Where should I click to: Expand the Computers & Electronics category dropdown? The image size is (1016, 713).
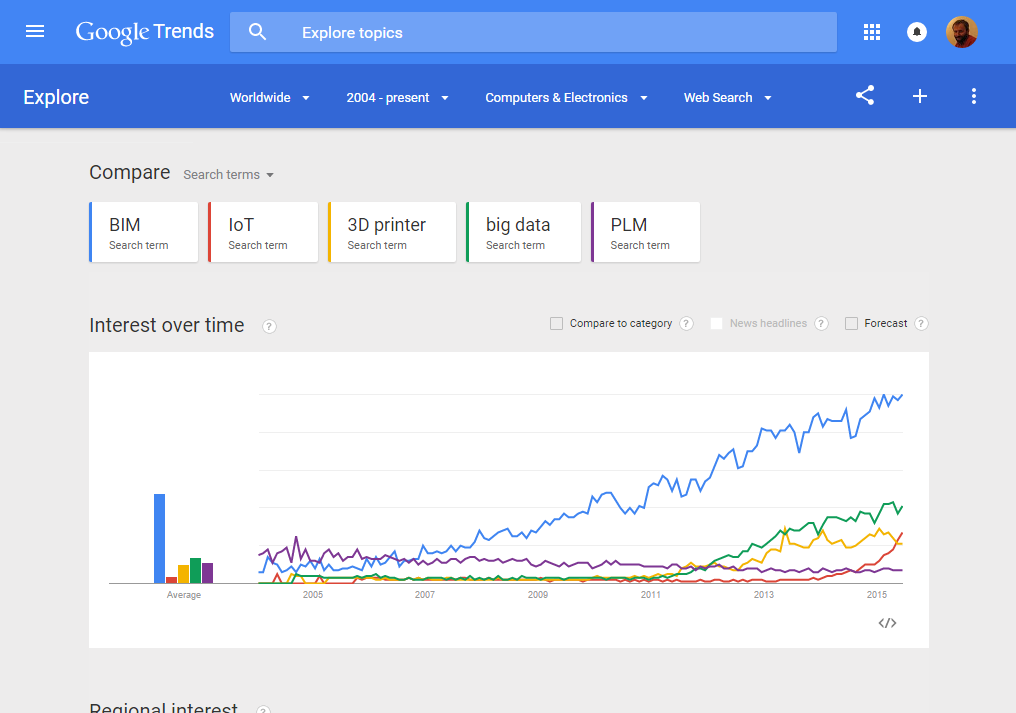[566, 98]
